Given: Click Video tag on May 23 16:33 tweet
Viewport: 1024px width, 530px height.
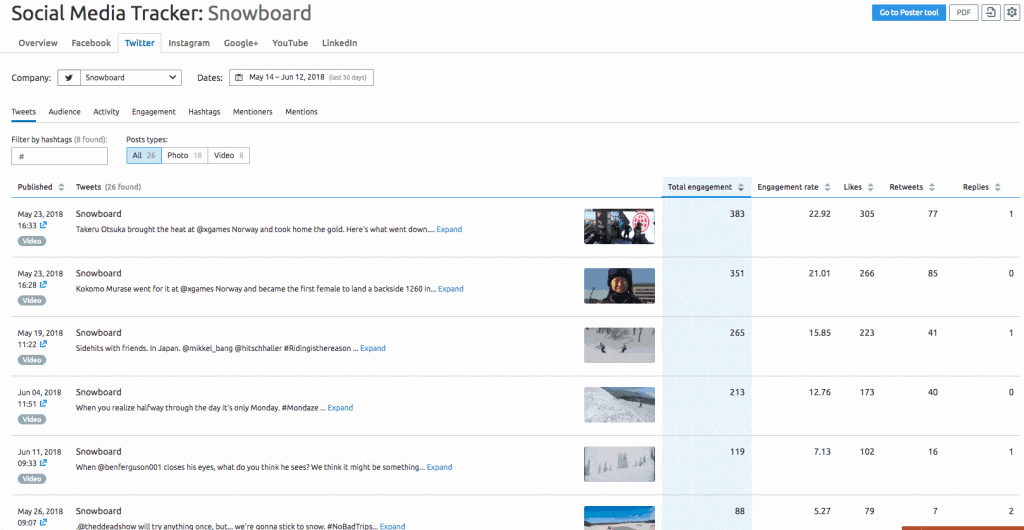Looking at the screenshot, I should coord(32,241).
